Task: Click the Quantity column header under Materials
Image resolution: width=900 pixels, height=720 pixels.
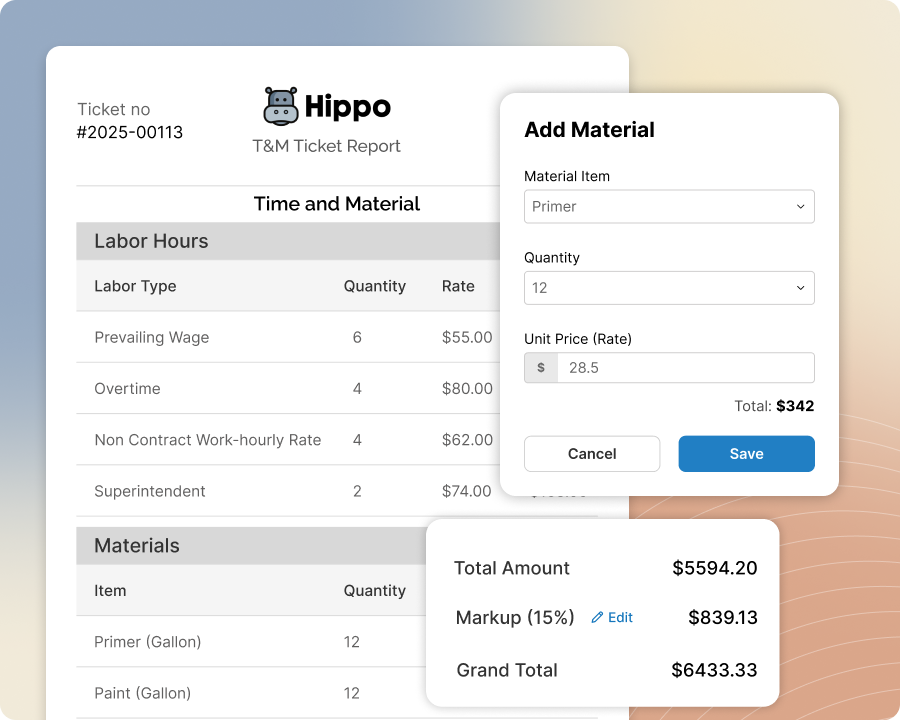Action: (375, 591)
